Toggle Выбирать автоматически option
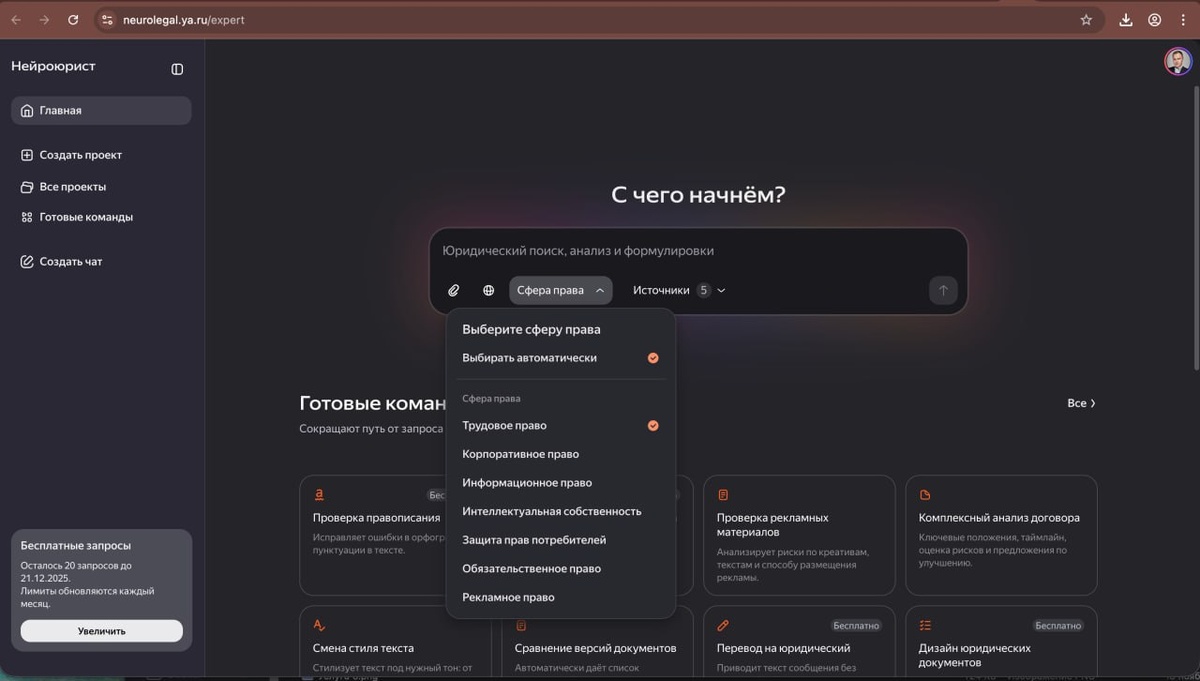This screenshot has height=681, width=1200. [x=561, y=358]
